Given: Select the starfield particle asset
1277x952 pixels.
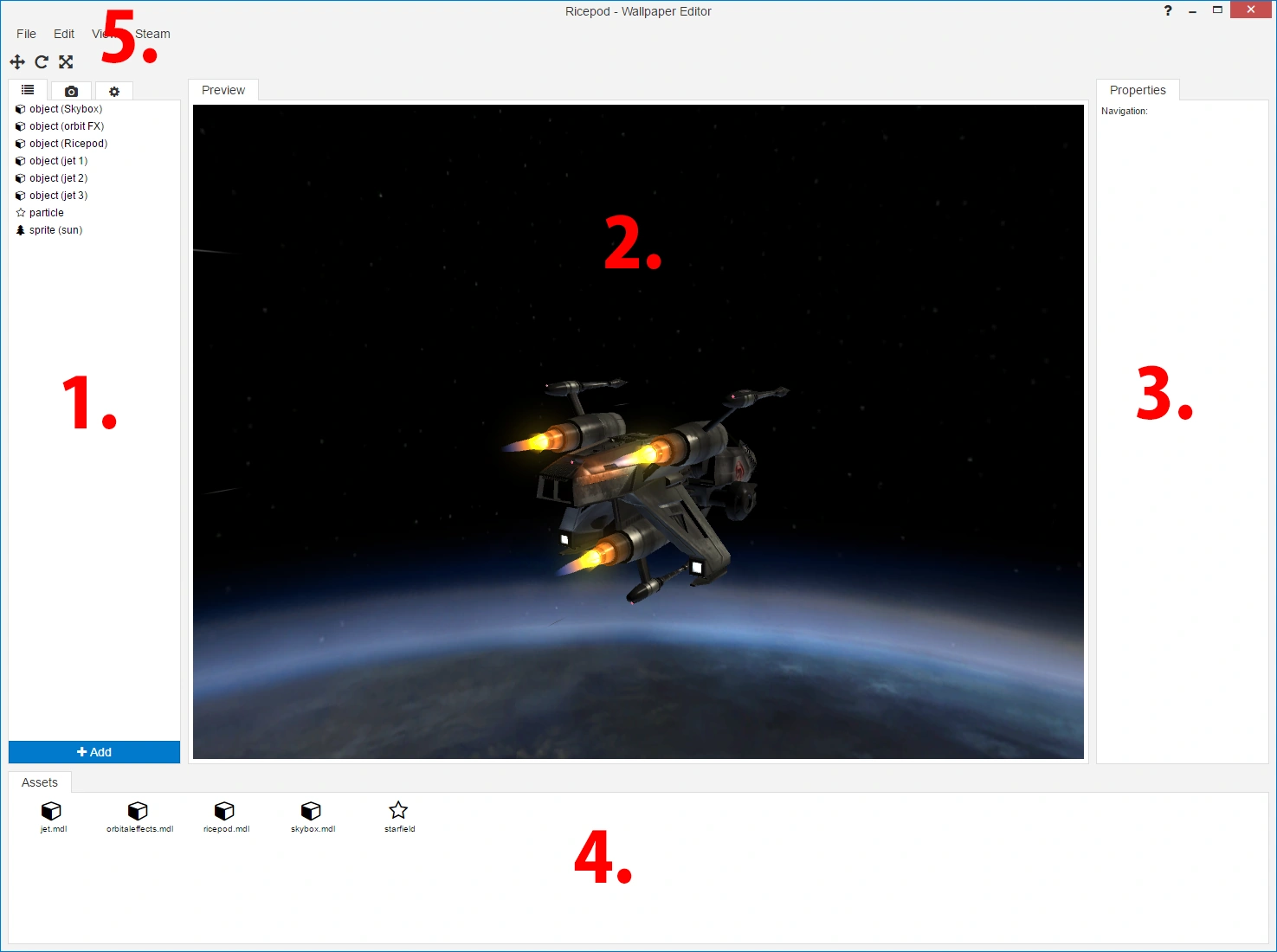Looking at the screenshot, I should [399, 817].
